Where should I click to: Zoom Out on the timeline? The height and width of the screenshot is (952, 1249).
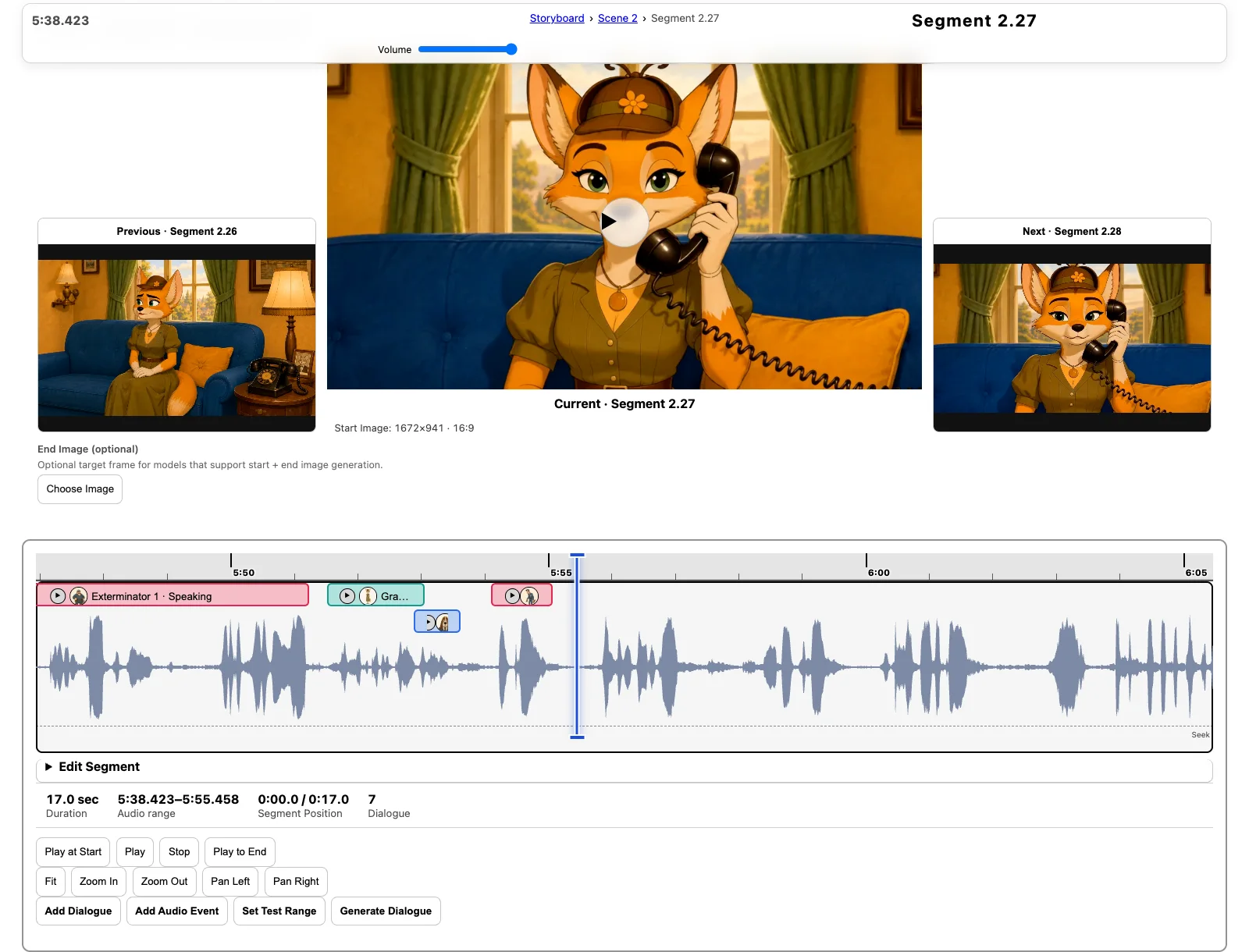coord(164,882)
